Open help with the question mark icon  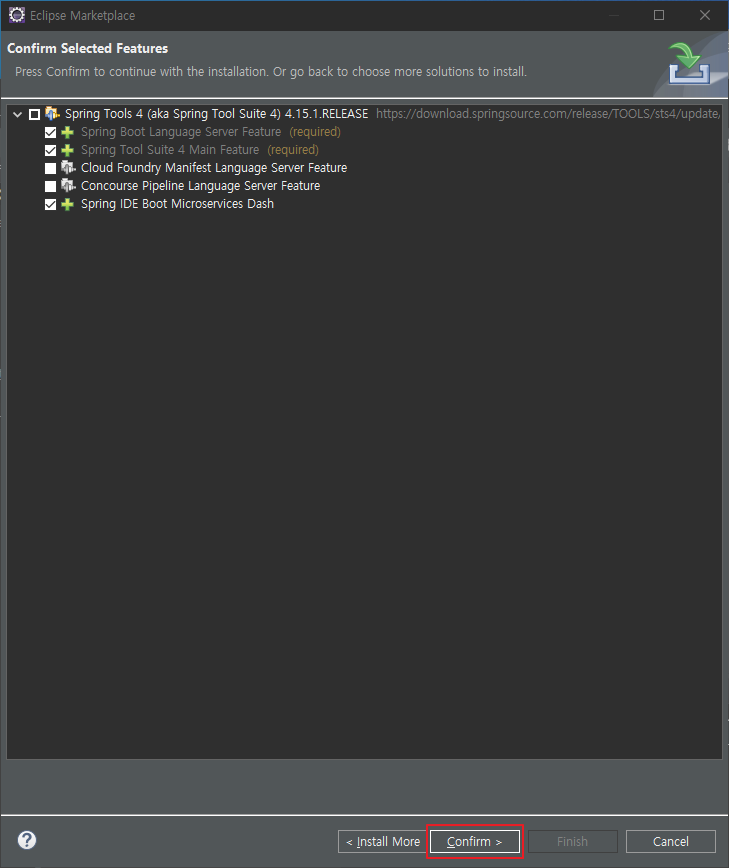(27, 840)
